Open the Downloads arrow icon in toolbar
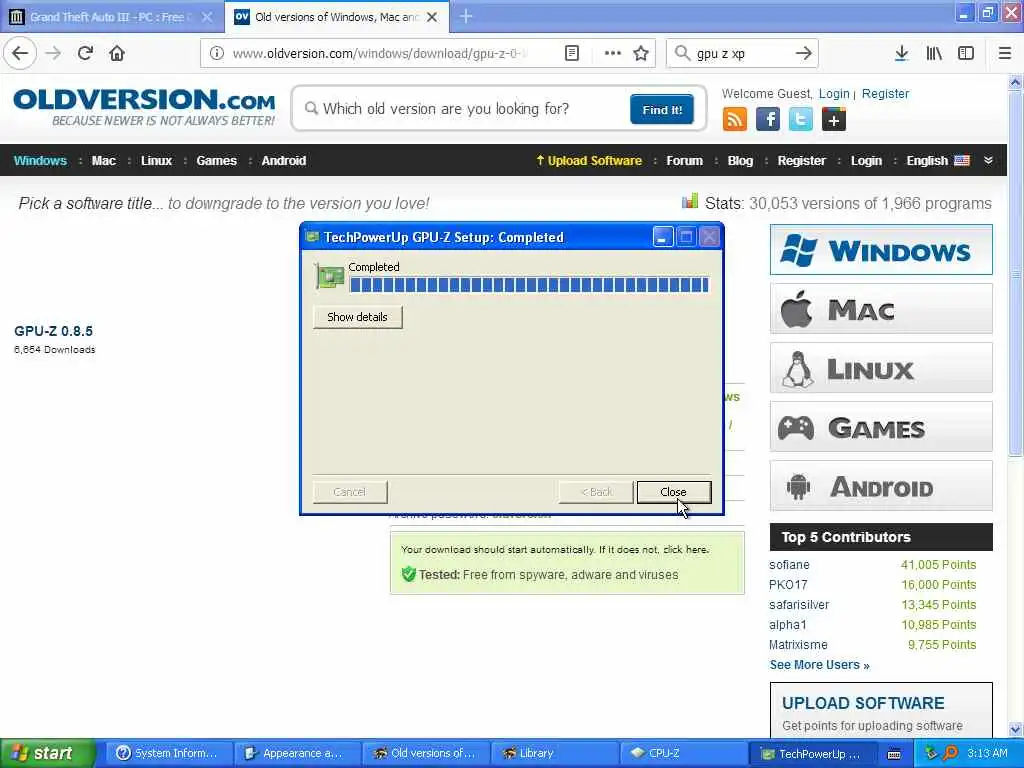The width and height of the screenshot is (1024, 768). pos(901,54)
